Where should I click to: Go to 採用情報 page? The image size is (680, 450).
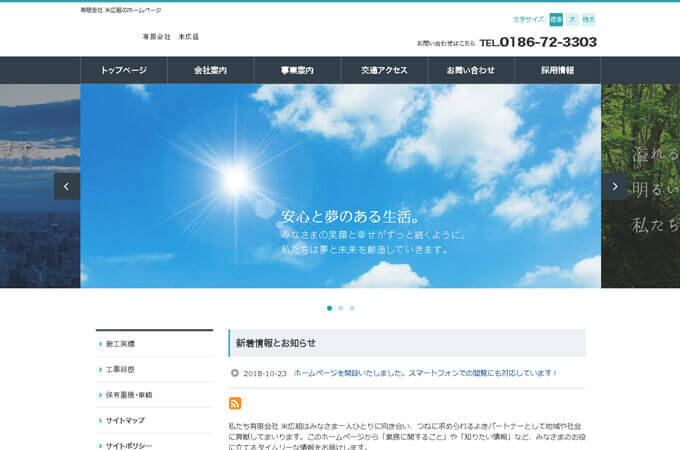point(557,70)
